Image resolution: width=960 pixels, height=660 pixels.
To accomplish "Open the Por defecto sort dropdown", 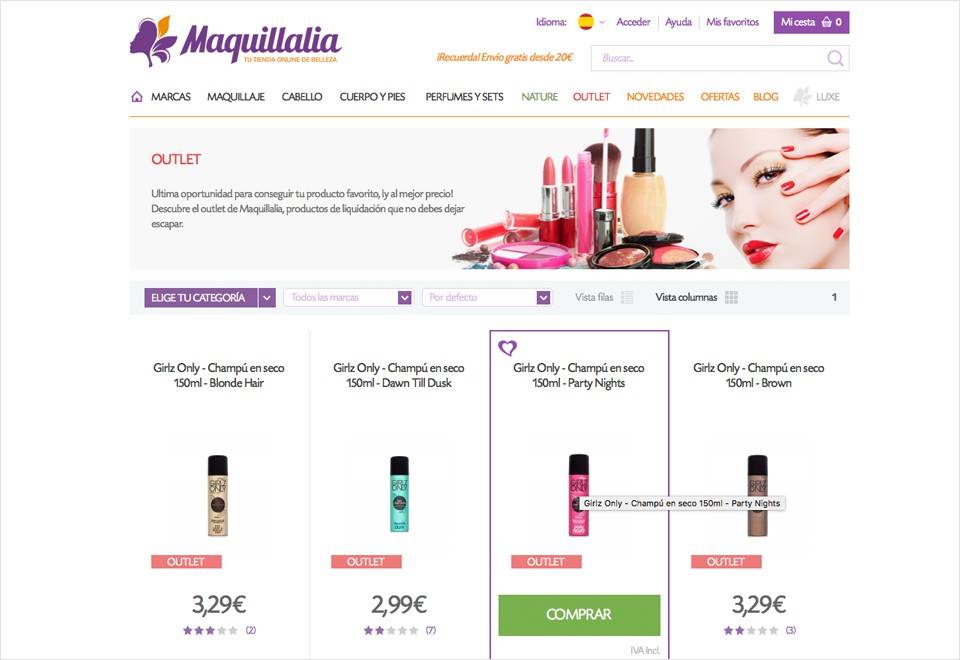I will click(487, 298).
